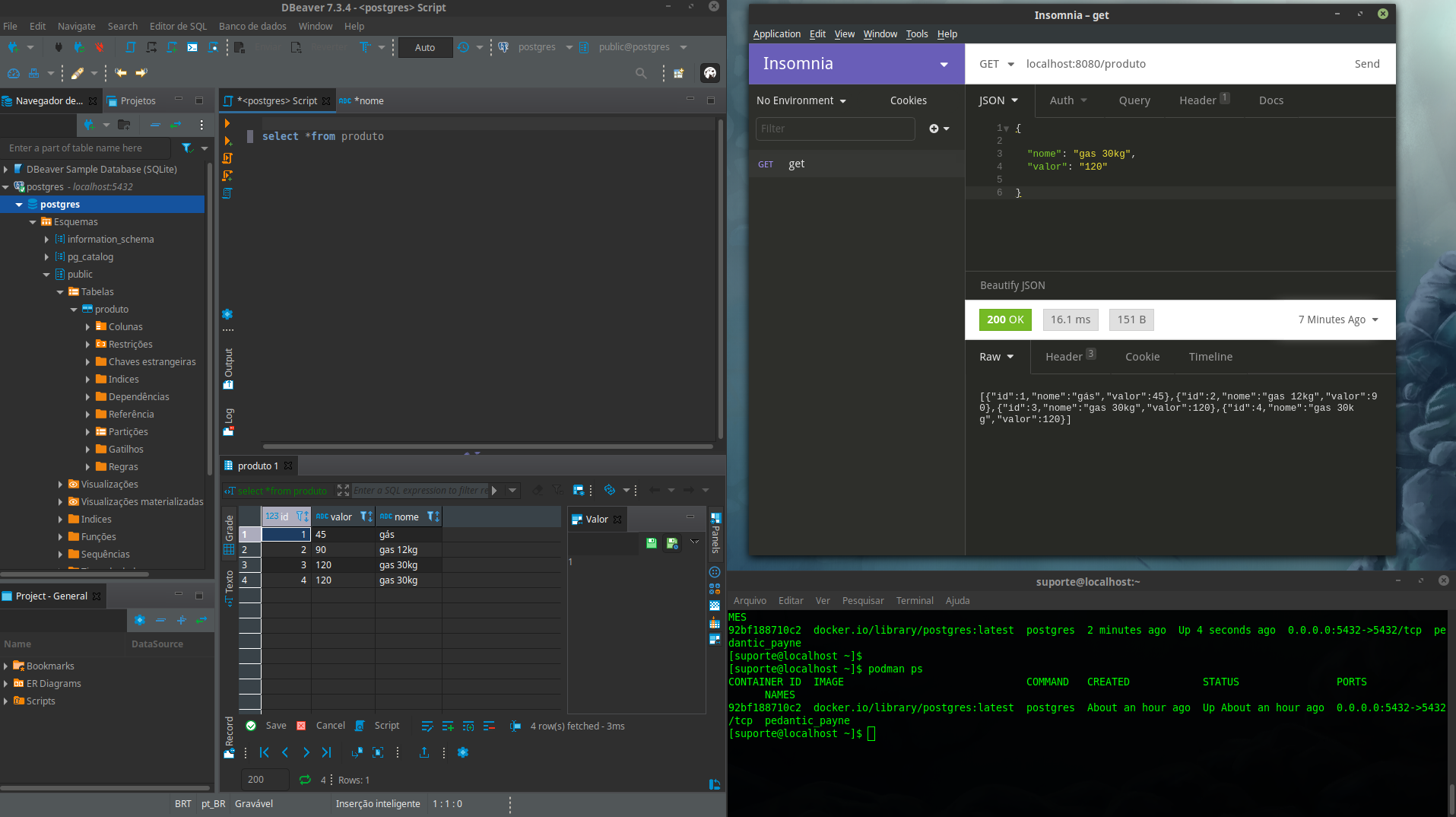Open the Insomnia workspace dropdown

(x=944, y=65)
